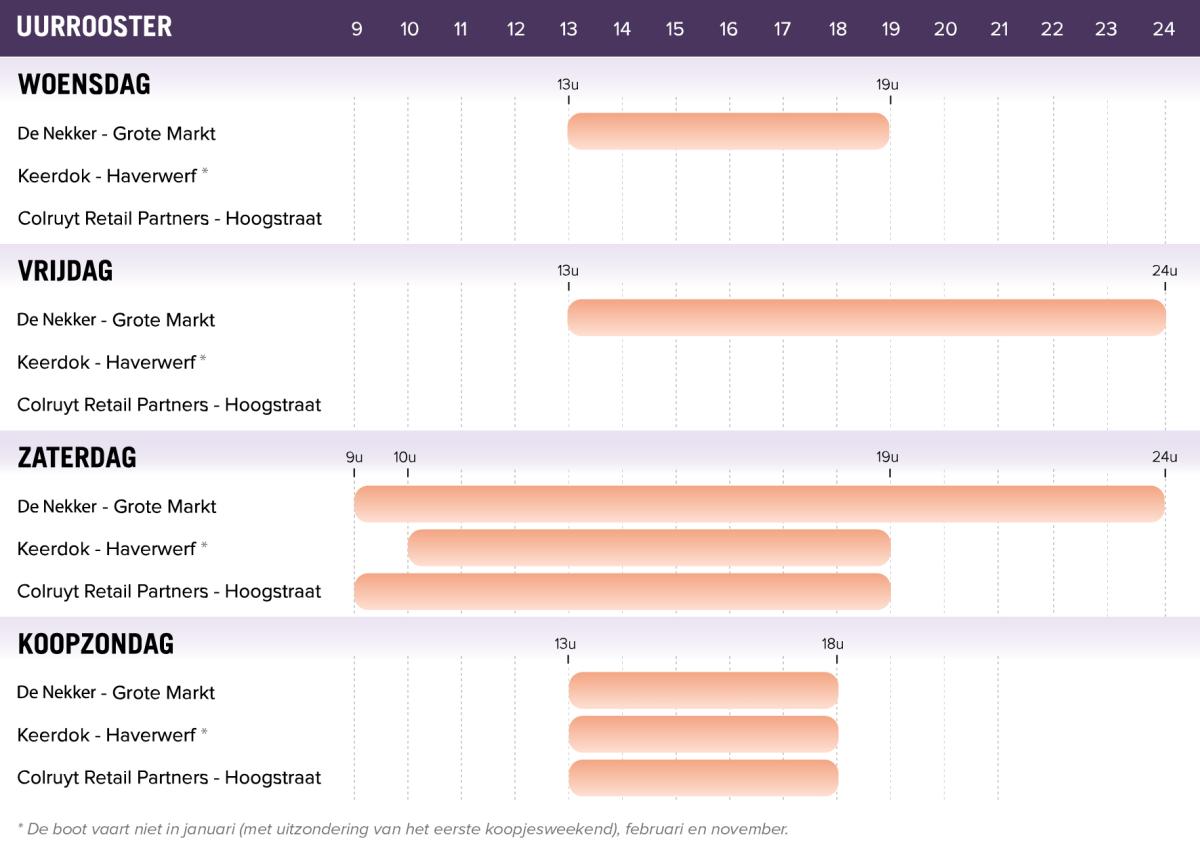The height and width of the screenshot is (854, 1200).
Task: Select the KOOPZONDAG section heading
Action: (96, 644)
